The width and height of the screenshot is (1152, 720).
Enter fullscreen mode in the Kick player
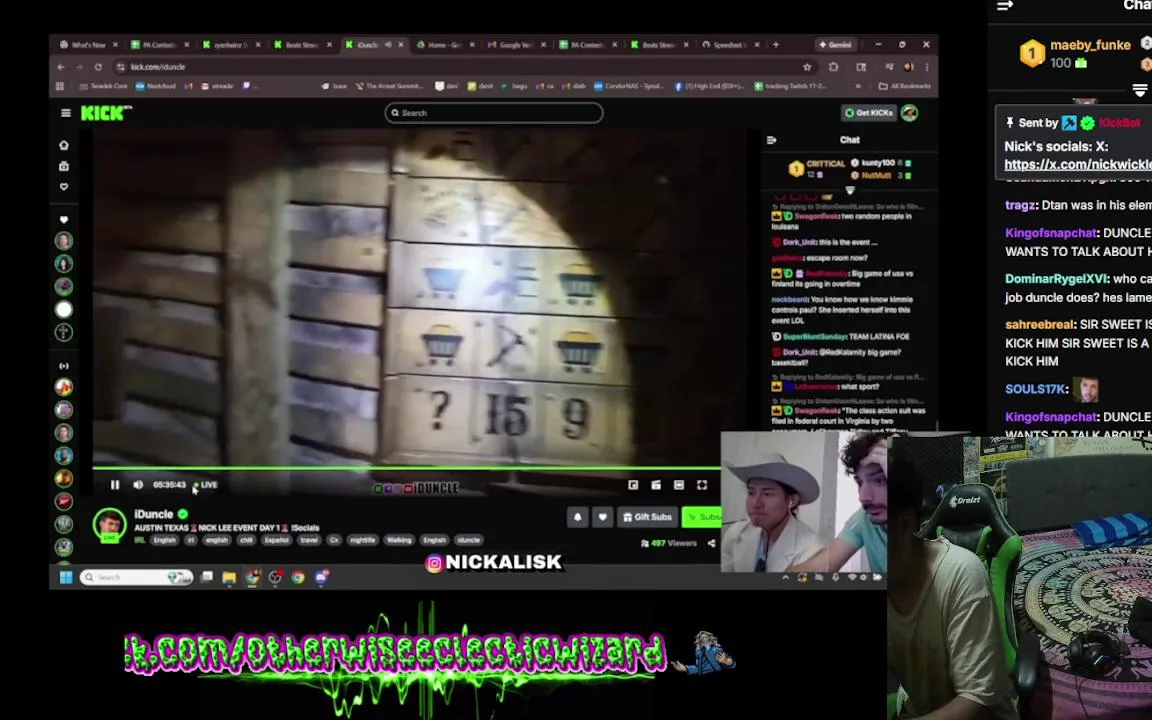point(702,485)
